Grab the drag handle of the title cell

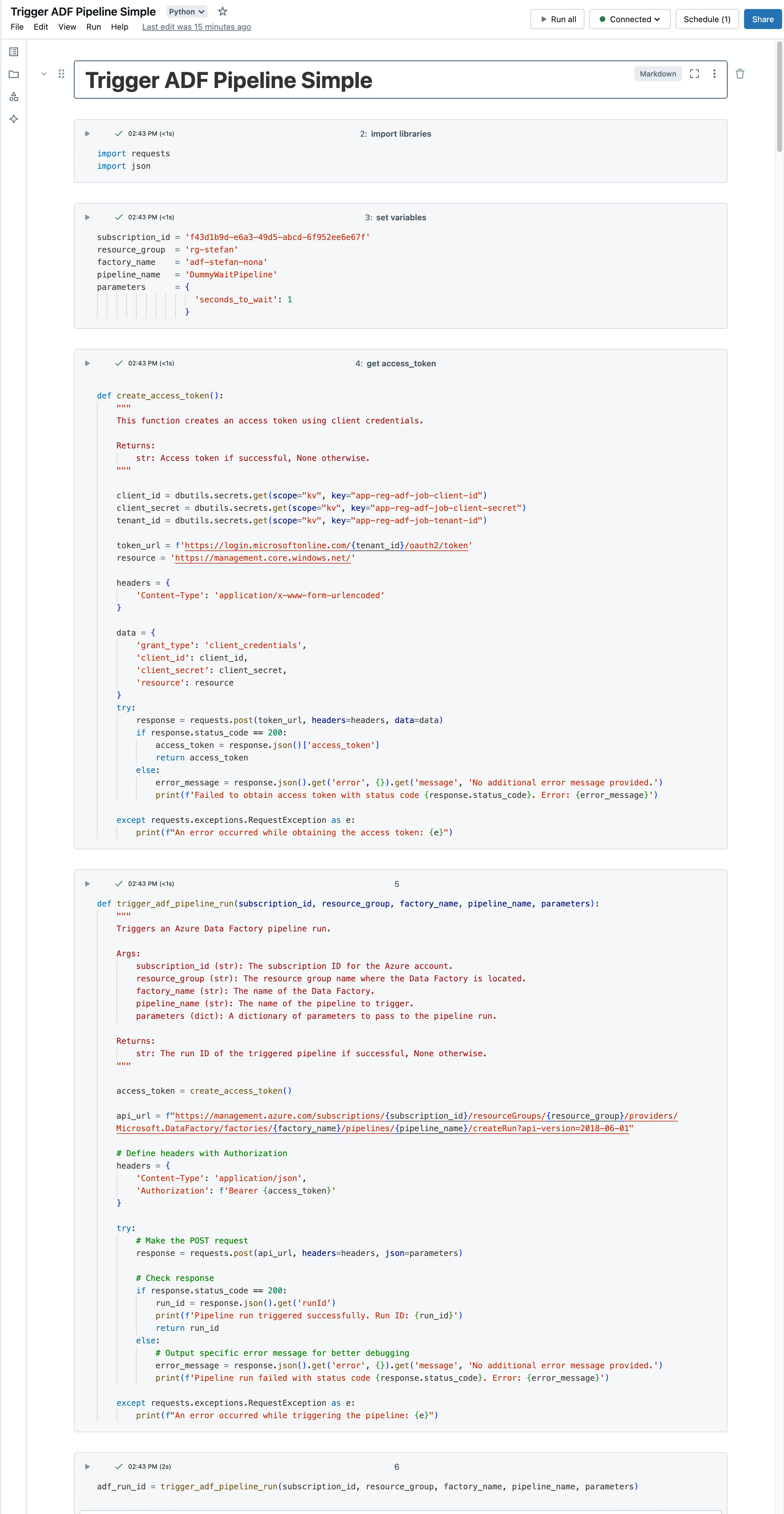(61, 73)
